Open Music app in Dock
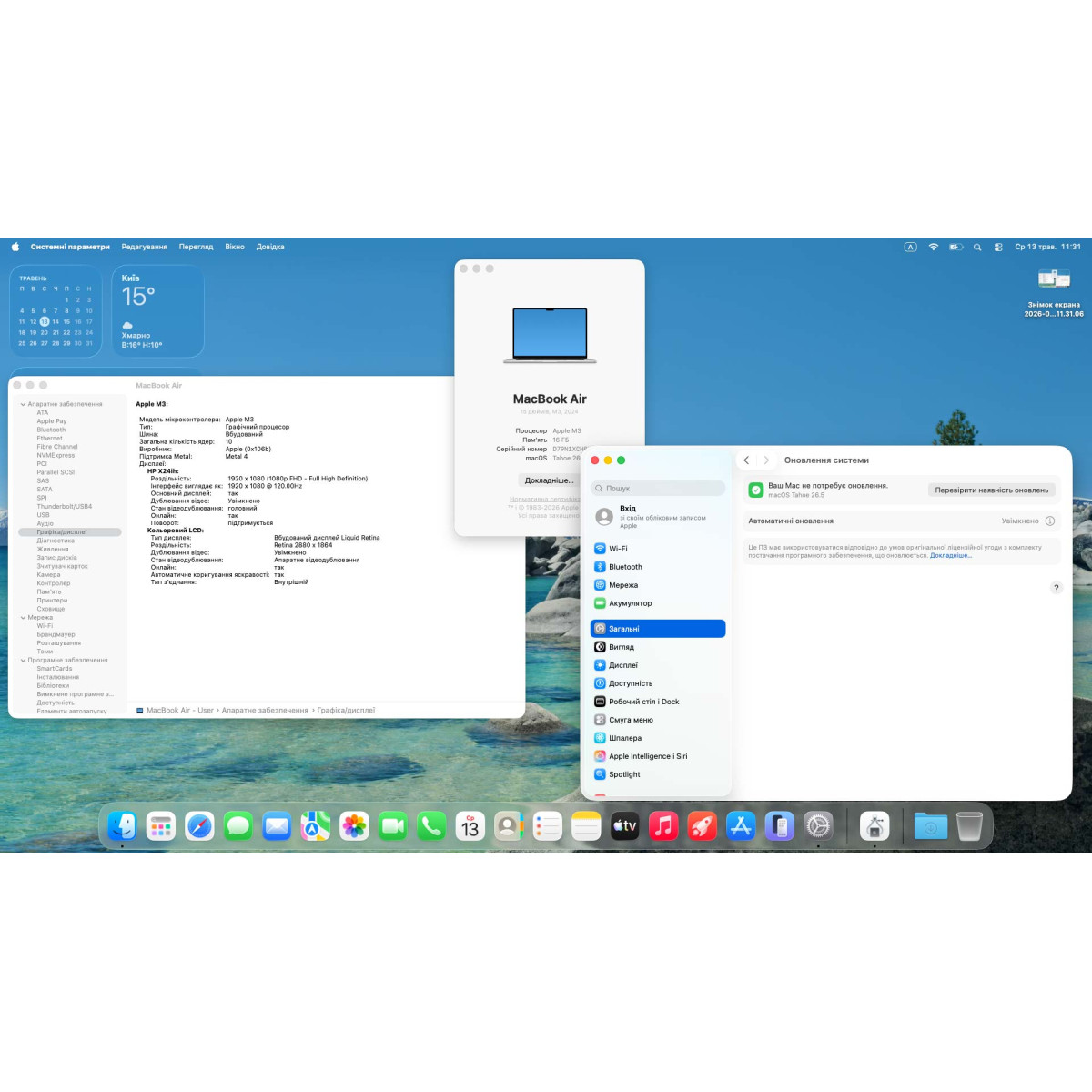 663,826
